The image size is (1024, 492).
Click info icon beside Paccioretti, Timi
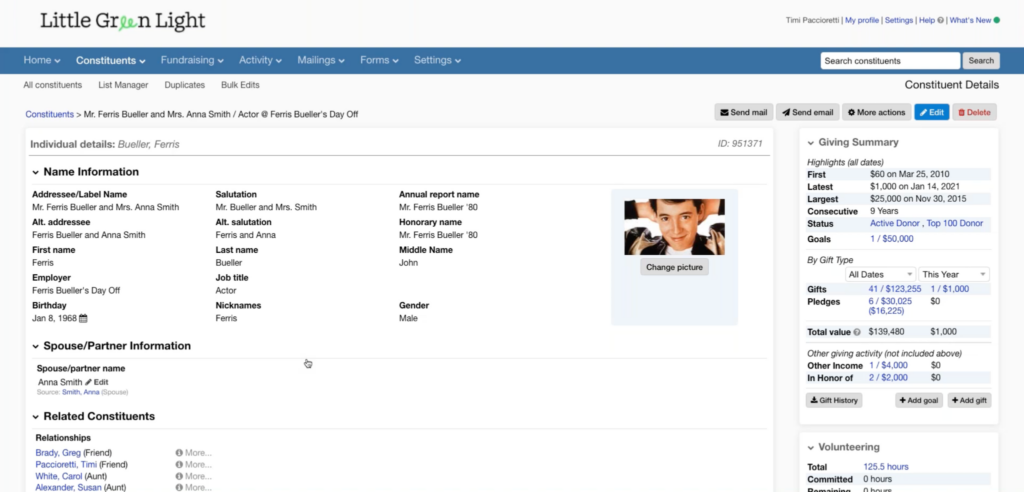click(x=178, y=465)
